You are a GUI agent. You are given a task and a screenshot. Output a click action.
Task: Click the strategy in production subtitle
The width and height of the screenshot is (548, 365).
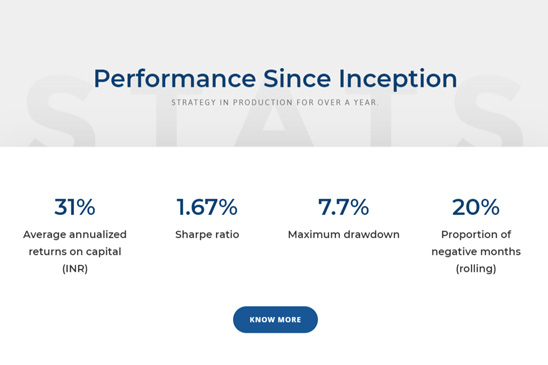[275, 102]
